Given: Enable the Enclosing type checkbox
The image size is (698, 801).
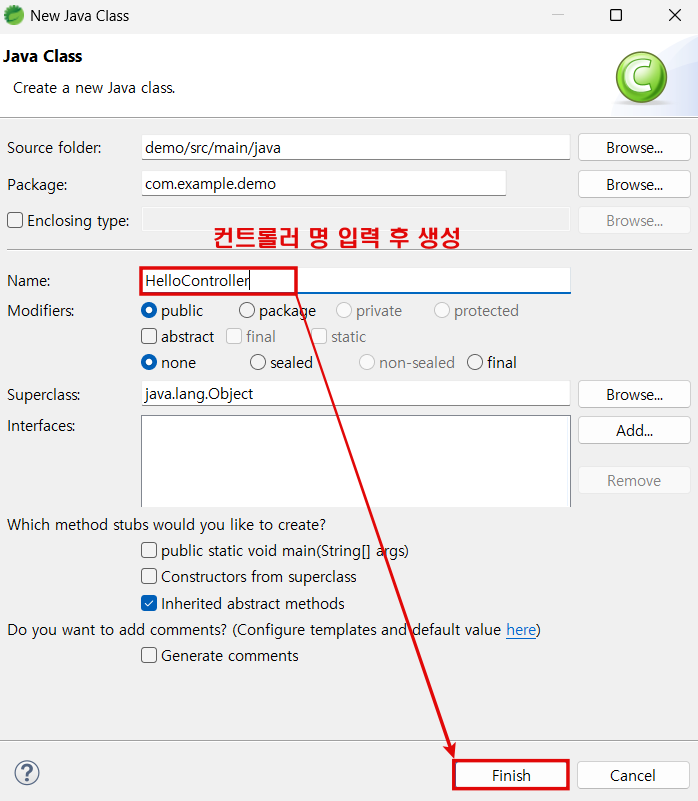Looking at the screenshot, I should (x=15, y=220).
